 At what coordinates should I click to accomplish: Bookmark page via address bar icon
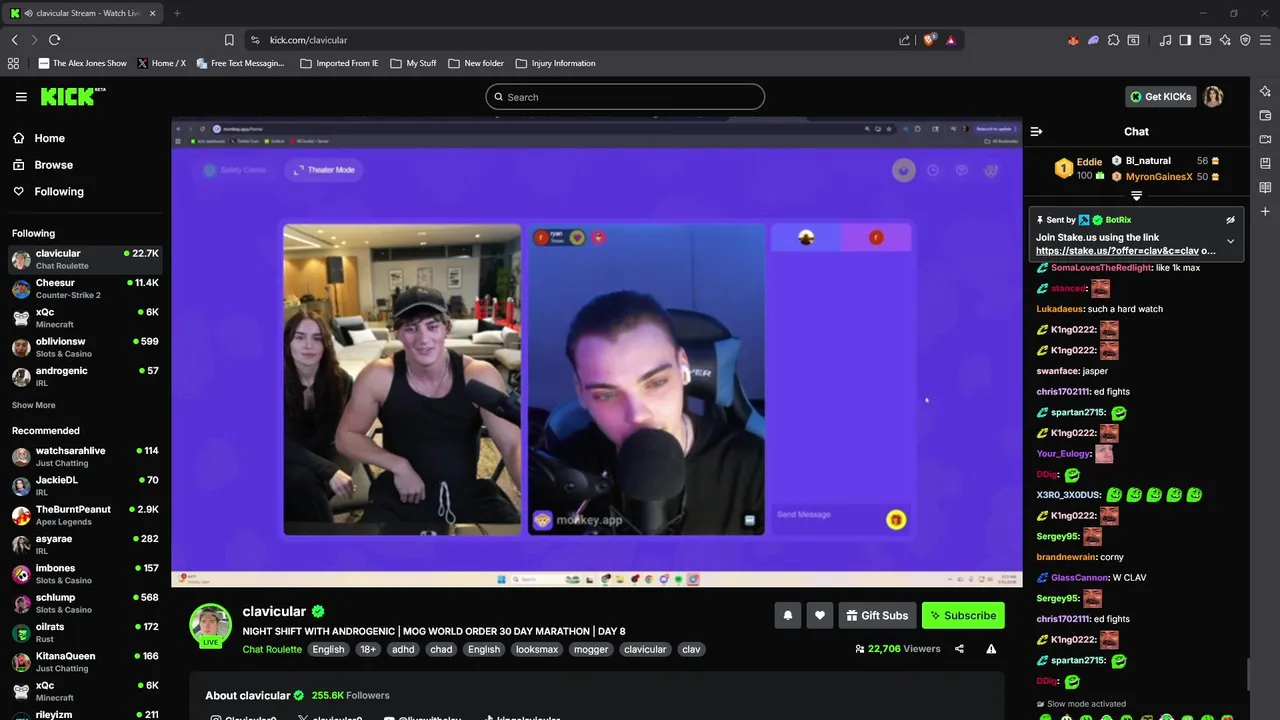coord(229,40)
